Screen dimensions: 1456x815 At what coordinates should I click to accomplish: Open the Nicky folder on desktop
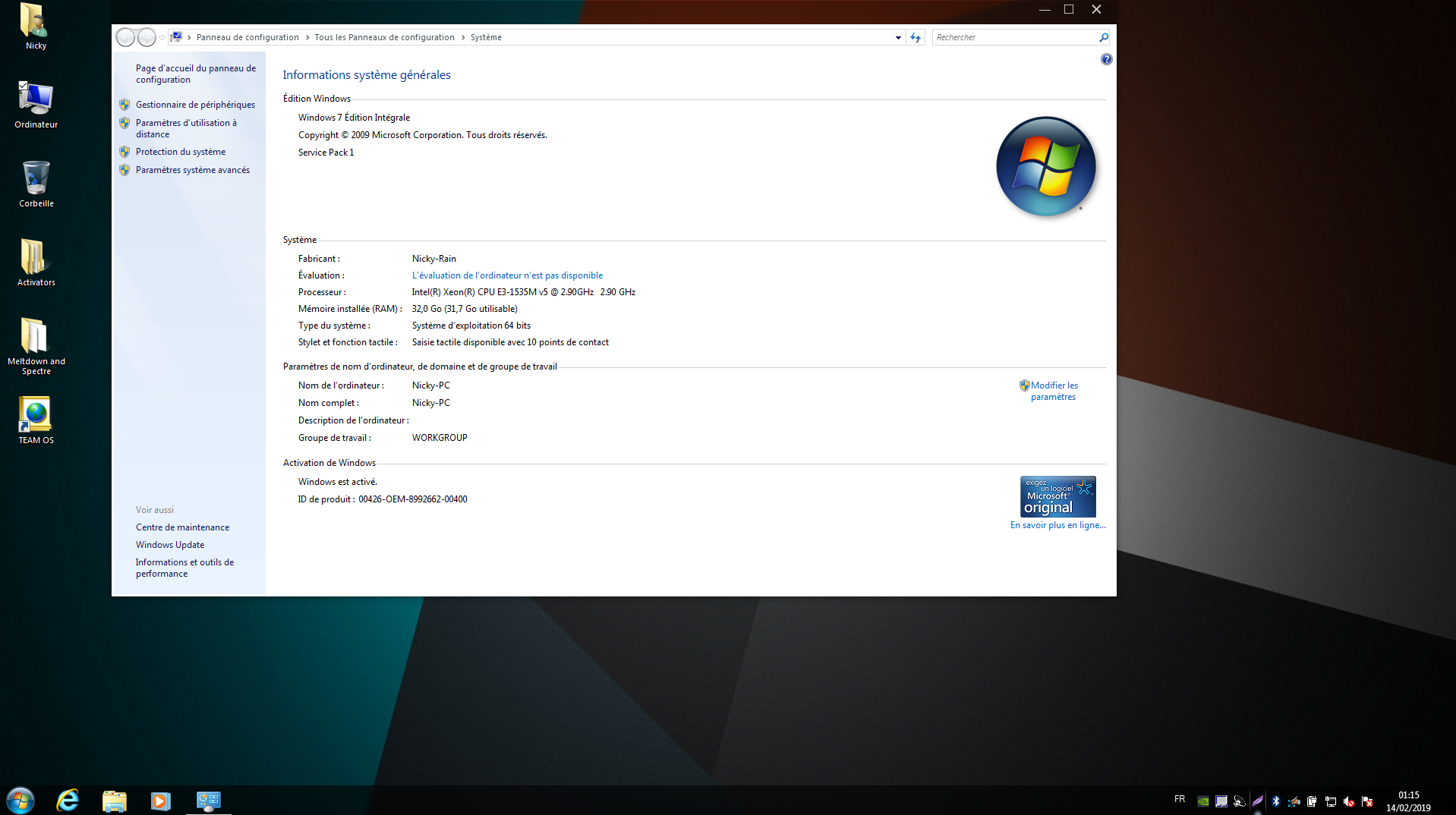36,27
